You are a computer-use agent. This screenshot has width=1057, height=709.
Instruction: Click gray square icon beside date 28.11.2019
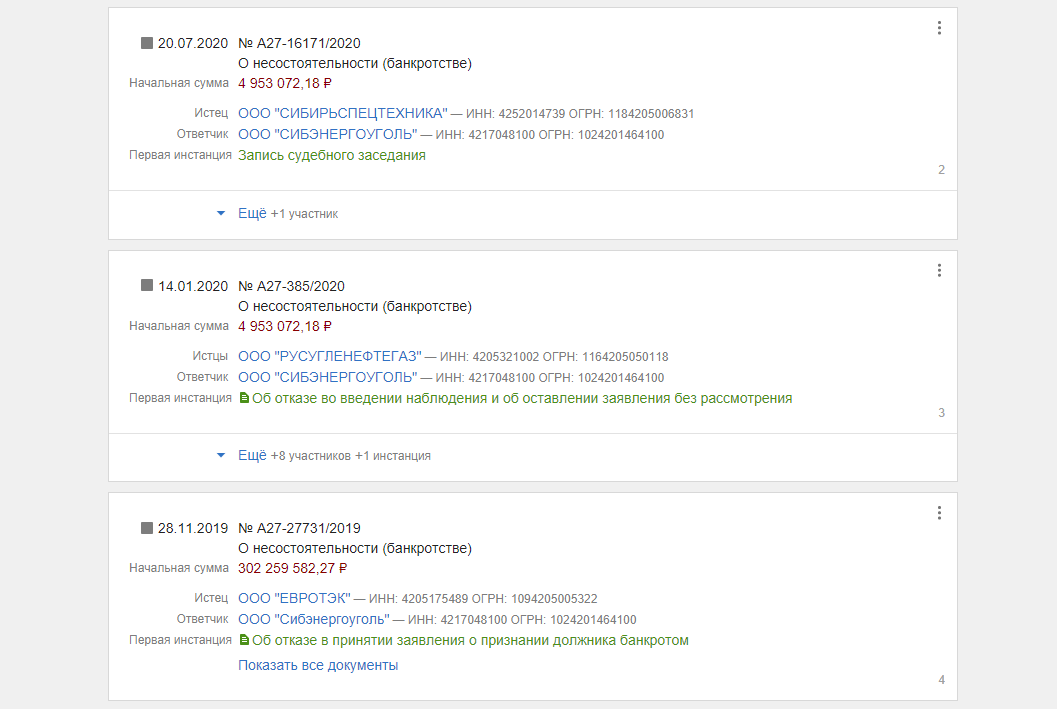click(x=147, y=528)
